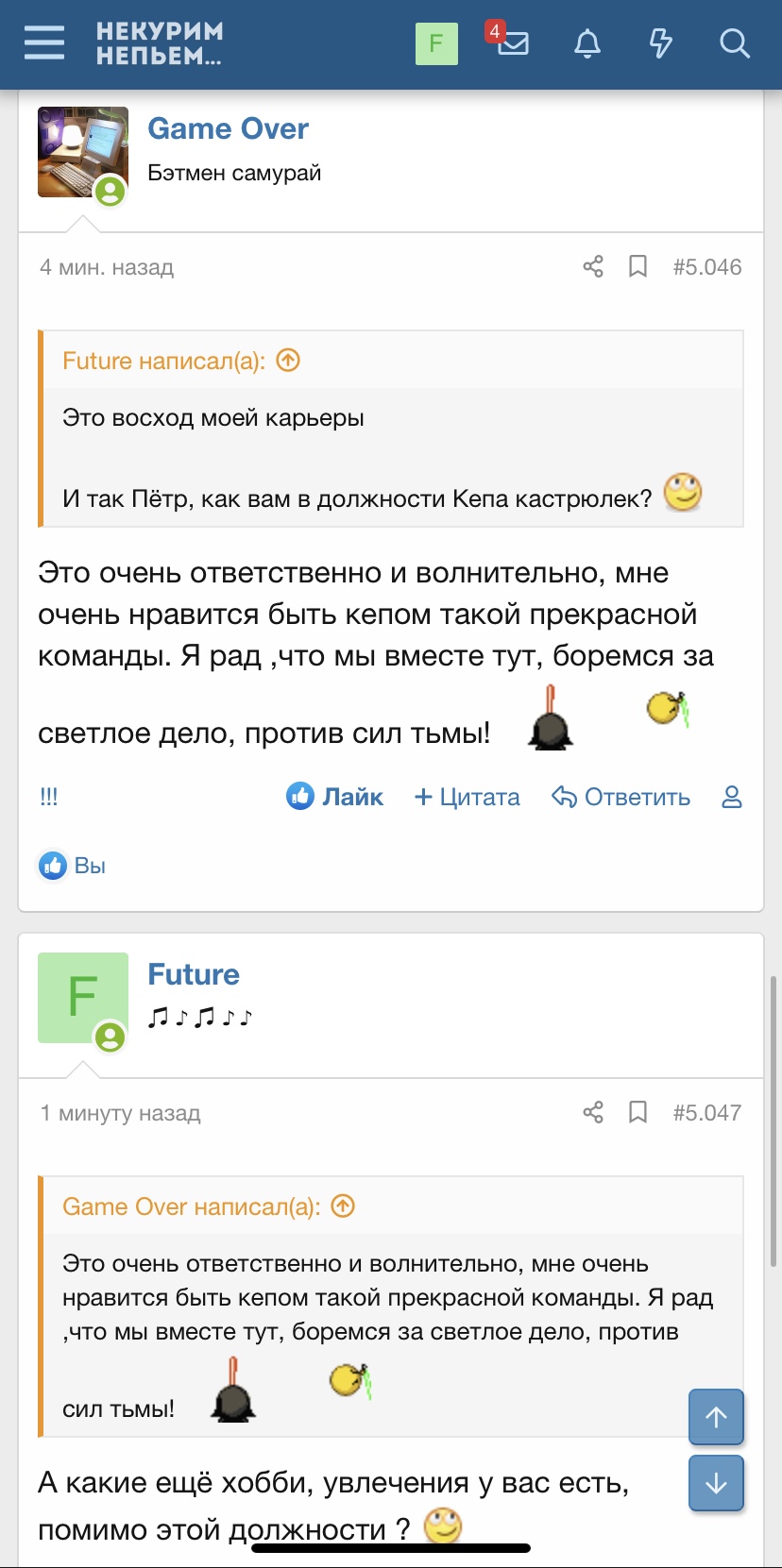This screenshot has width=782, height=1568.
Task: Open the Future username profile link
Action: [194, 975]
